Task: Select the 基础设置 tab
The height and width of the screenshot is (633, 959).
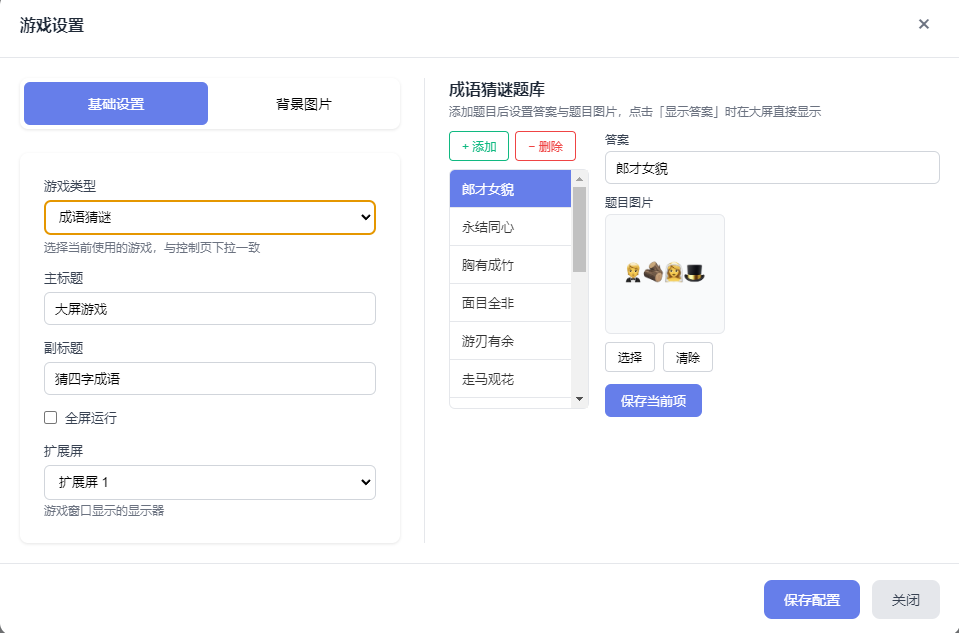Action: [x=114, y=103]
